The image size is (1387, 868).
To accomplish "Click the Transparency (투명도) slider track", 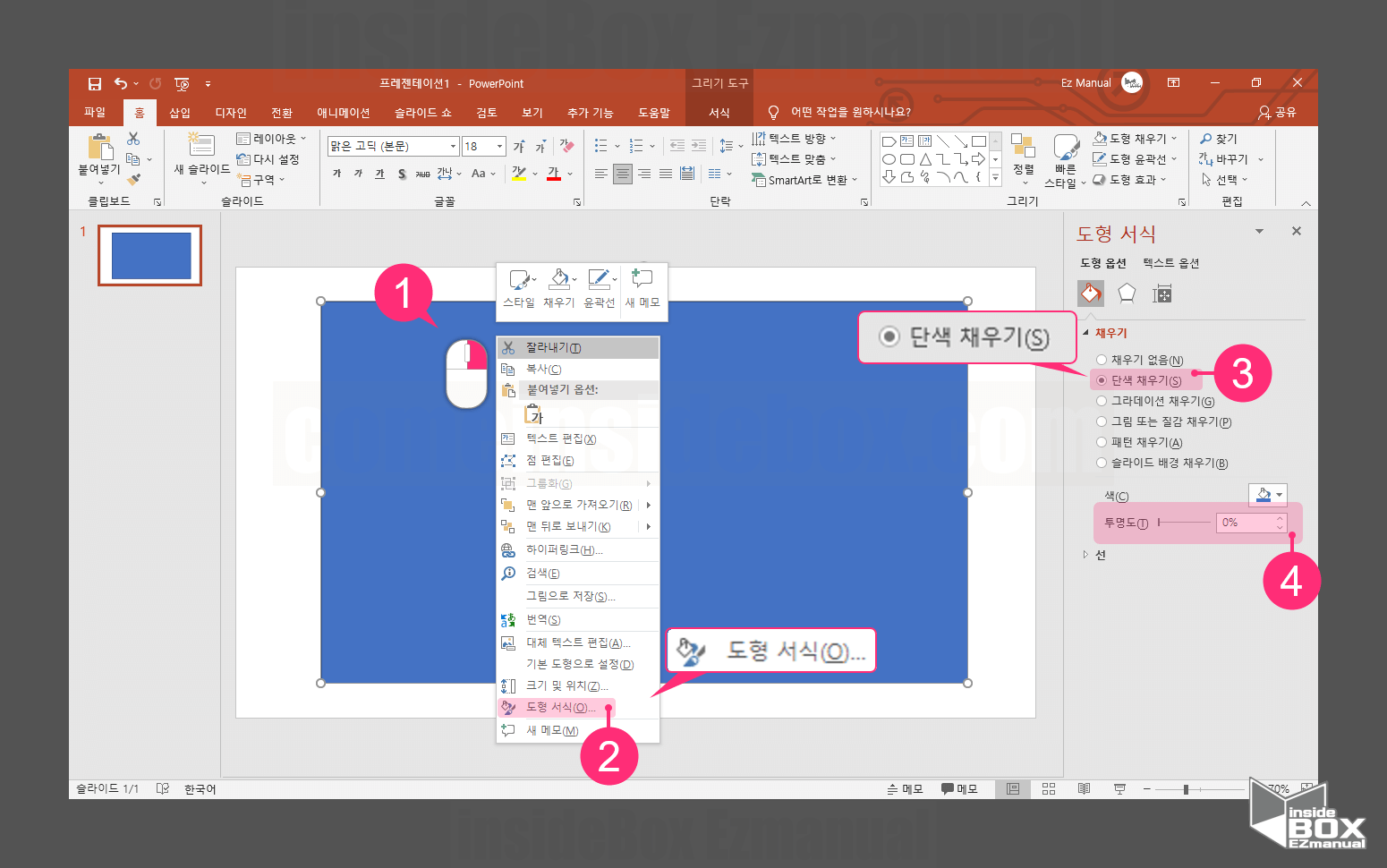I will (1184, 522).
